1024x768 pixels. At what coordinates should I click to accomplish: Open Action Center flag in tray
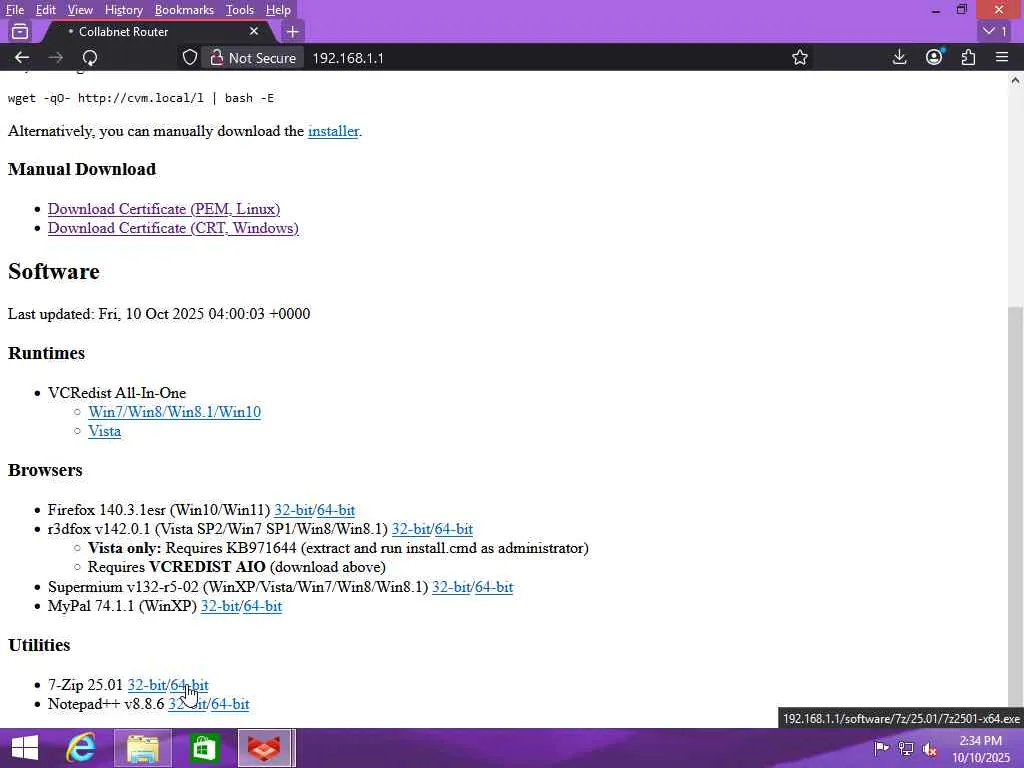coord(881,748)
